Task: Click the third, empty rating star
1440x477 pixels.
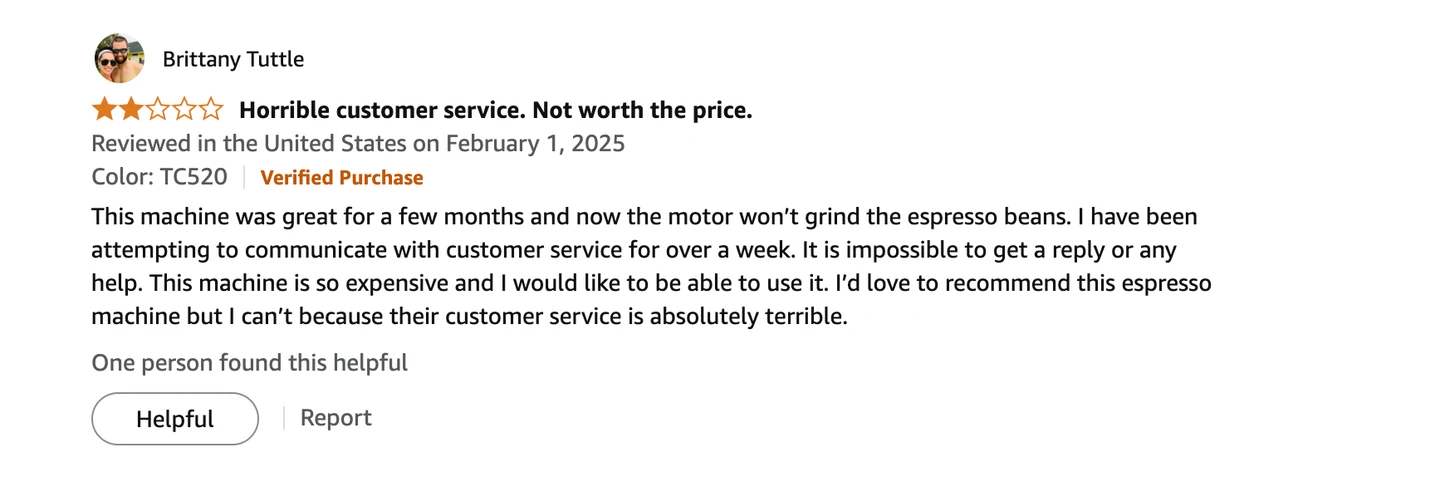Action: (158, 109)
